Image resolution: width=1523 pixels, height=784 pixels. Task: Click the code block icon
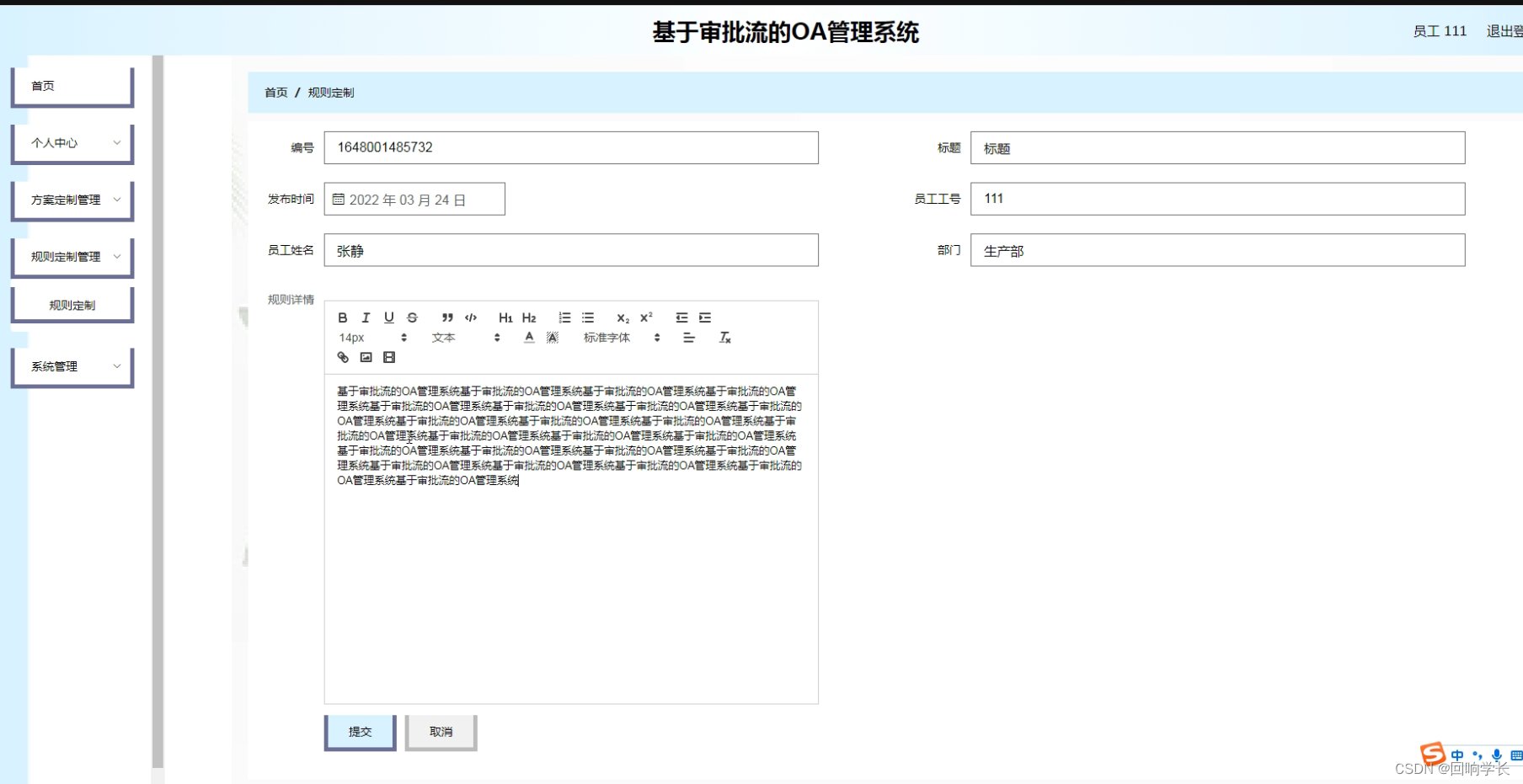coord(470,317)
